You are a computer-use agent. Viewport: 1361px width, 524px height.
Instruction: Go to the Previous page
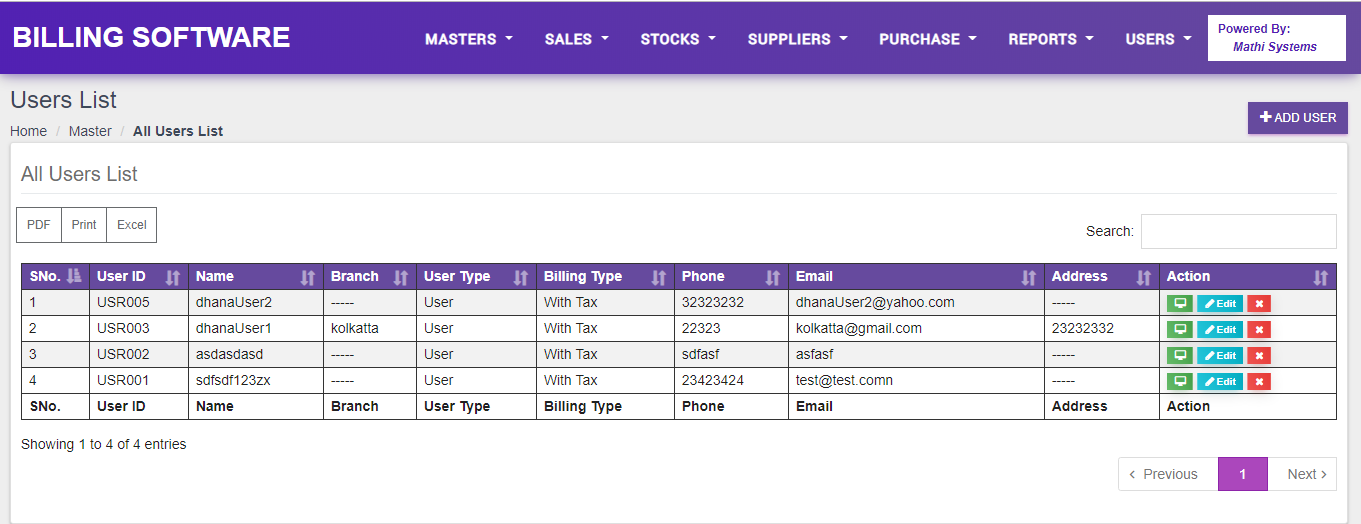click(1168, 474)
